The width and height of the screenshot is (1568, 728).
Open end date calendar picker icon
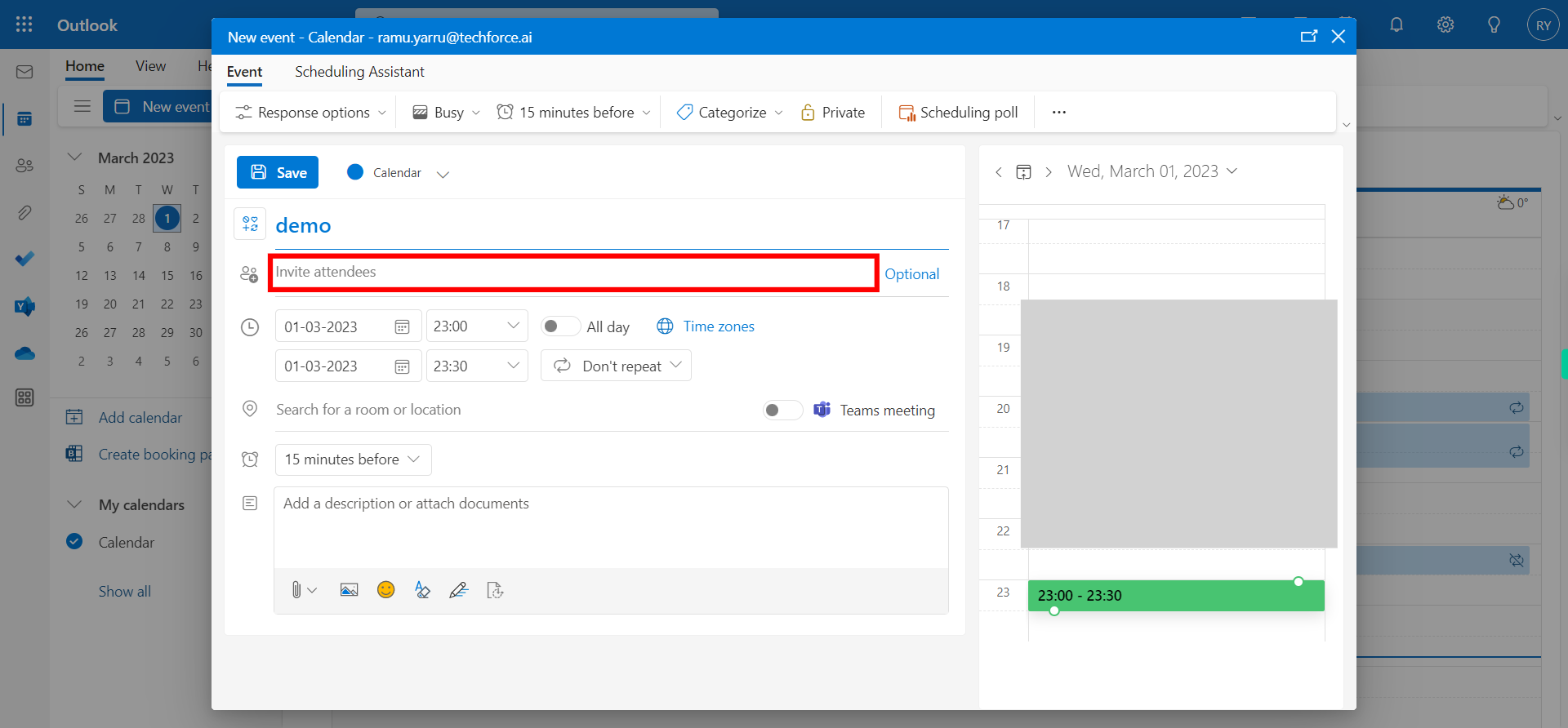tap(402, 366)
